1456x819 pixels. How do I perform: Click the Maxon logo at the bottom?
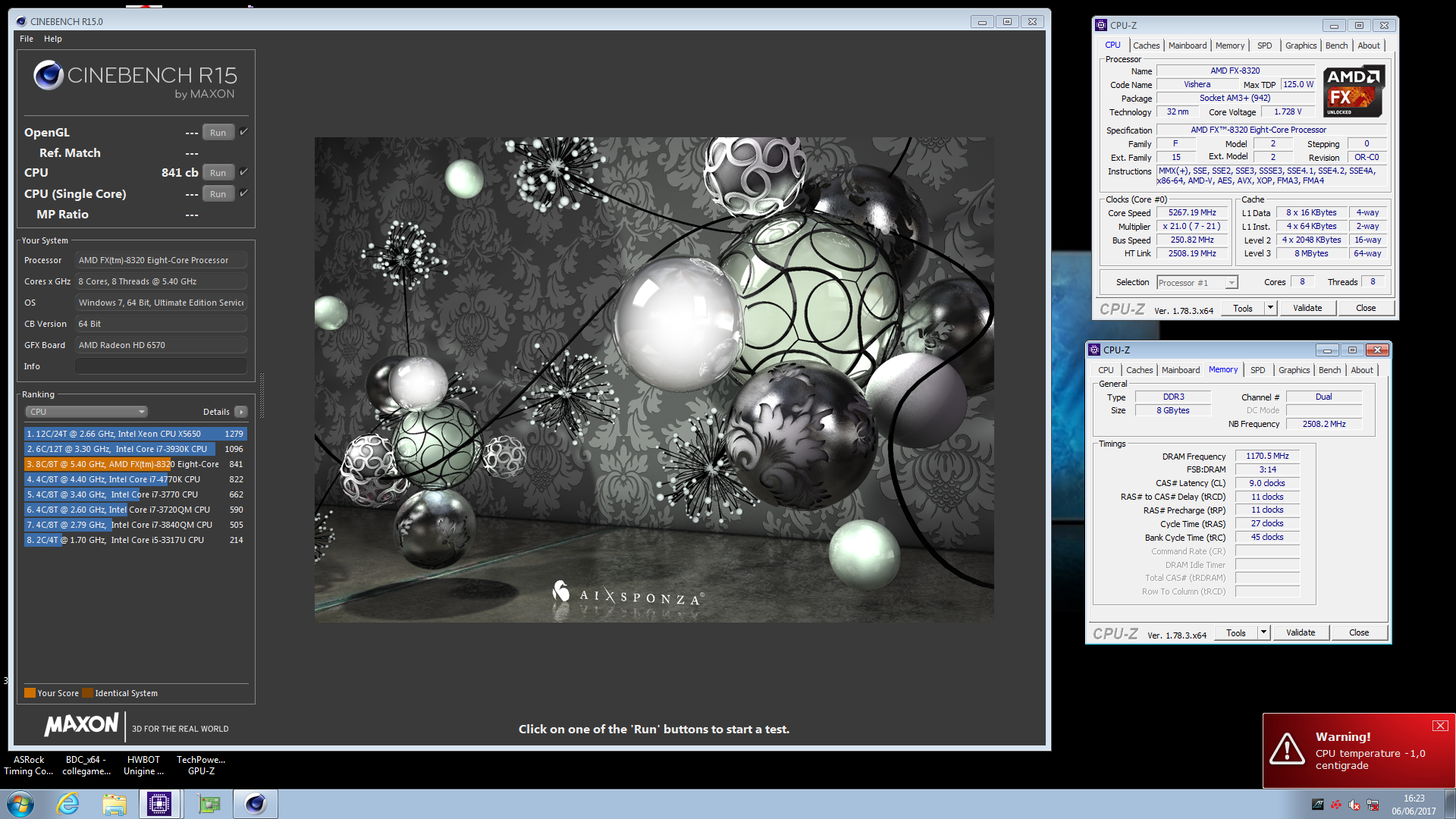[x=82, y=725]
